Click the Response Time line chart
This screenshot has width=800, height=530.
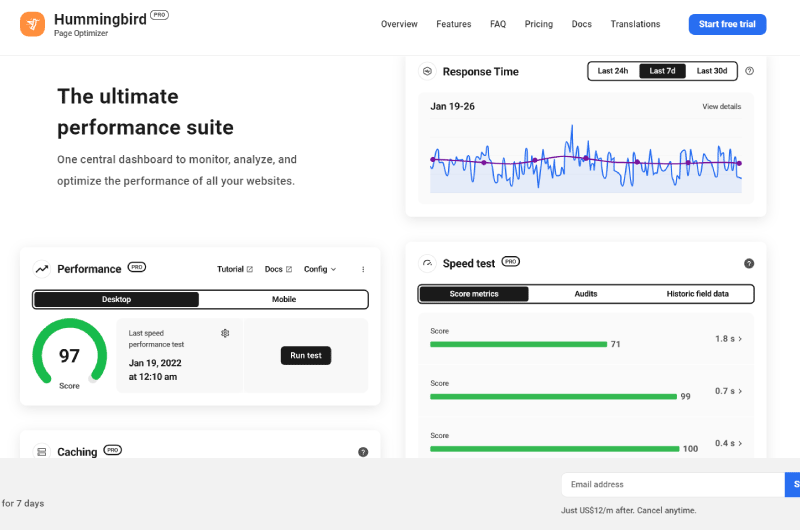pos(586,158)
